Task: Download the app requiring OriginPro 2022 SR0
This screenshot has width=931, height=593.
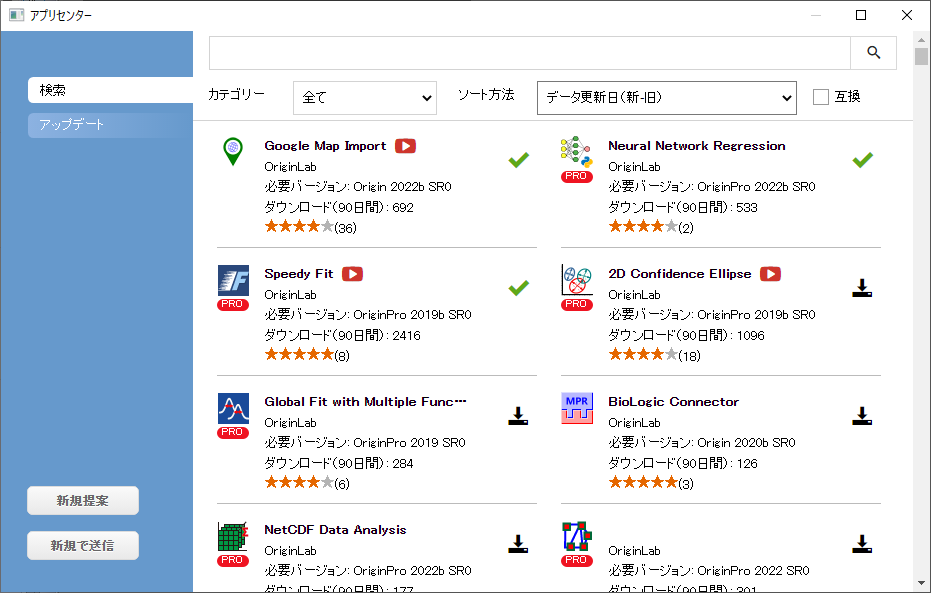Action: (862, 544)
